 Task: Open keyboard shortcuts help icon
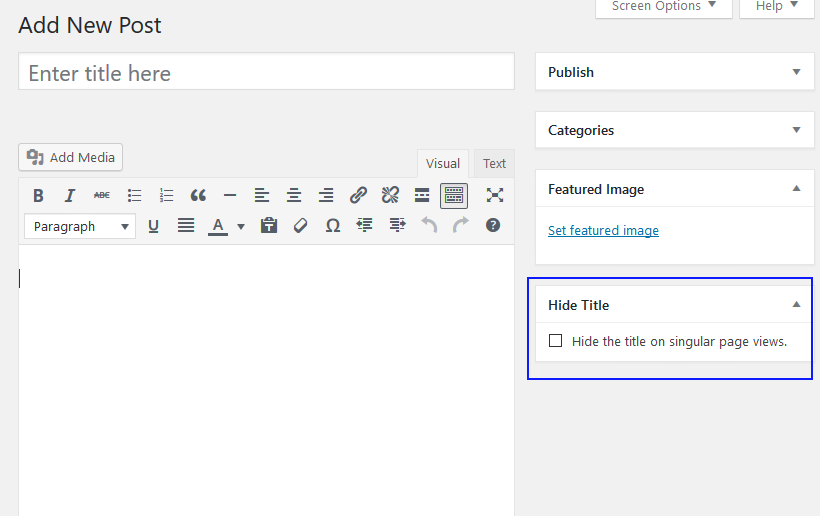(x=493, y=226)
